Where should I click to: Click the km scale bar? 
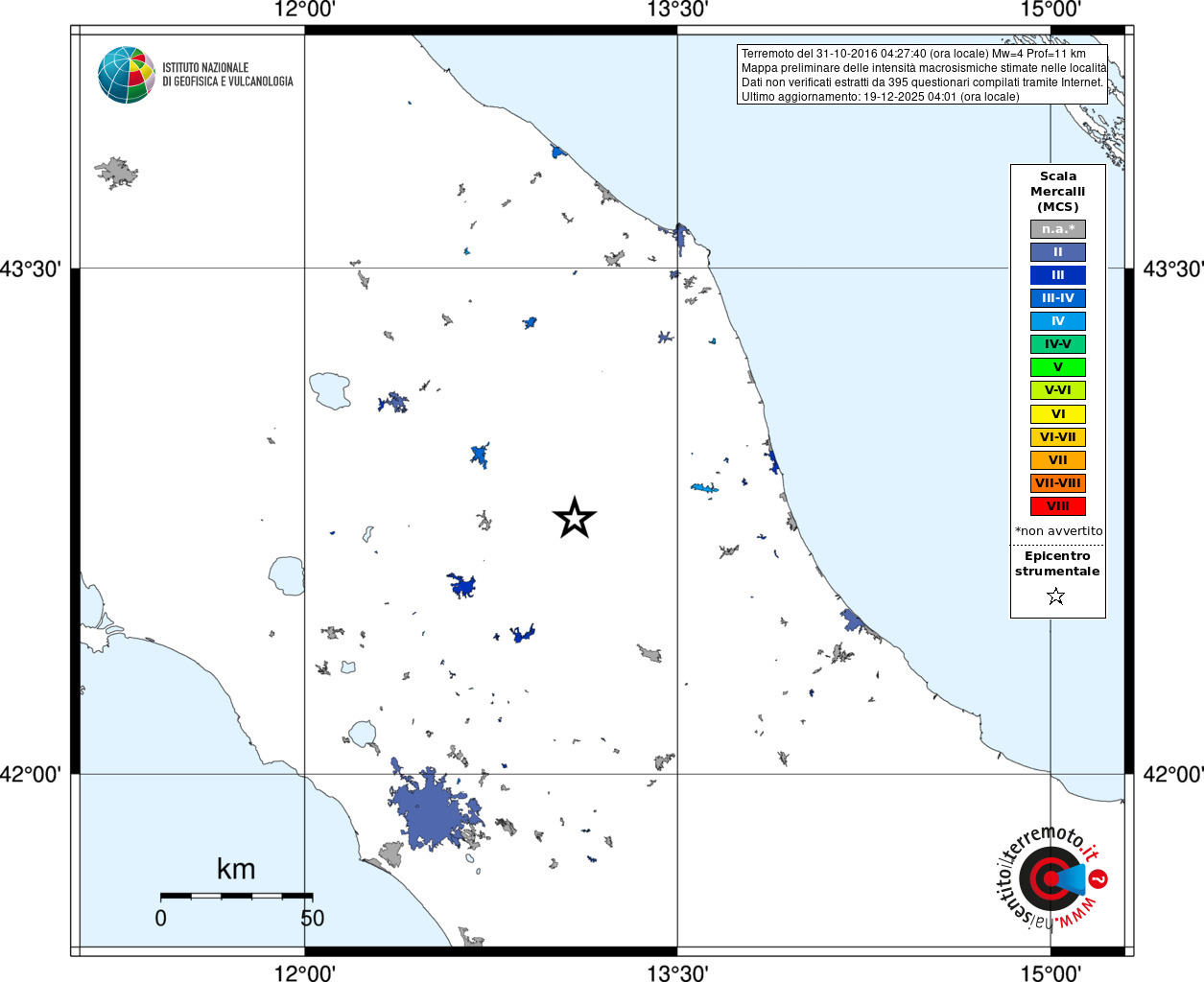pyautogui.click(x=236, y=896)
